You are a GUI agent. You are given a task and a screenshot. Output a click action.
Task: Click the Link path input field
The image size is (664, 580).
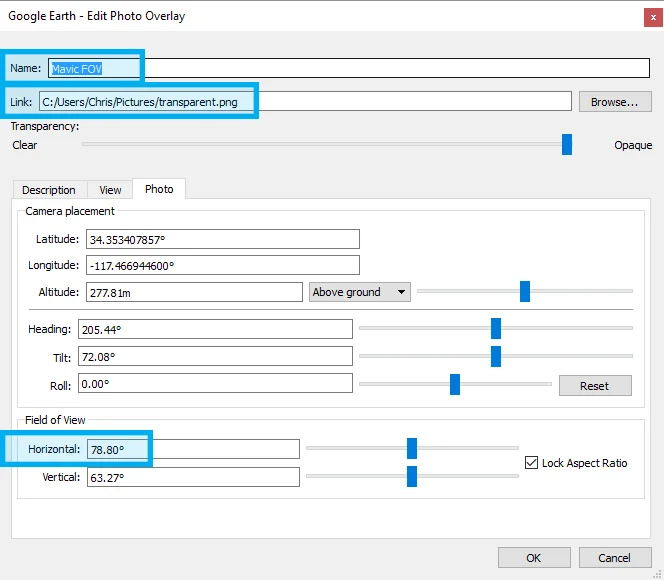305,102
